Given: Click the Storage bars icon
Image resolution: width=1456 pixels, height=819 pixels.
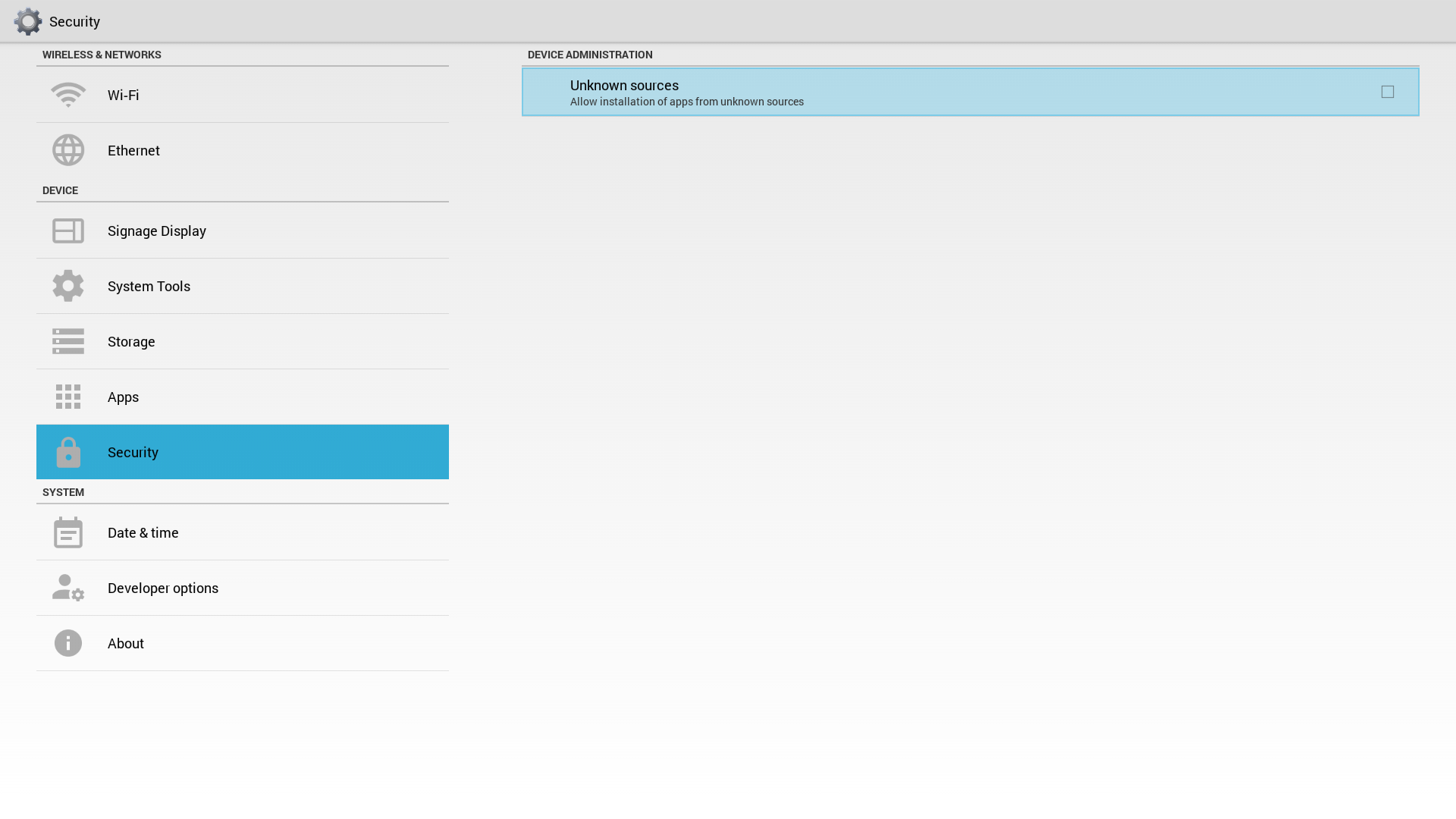Looking at the screenshot, I should pos(68,341).
